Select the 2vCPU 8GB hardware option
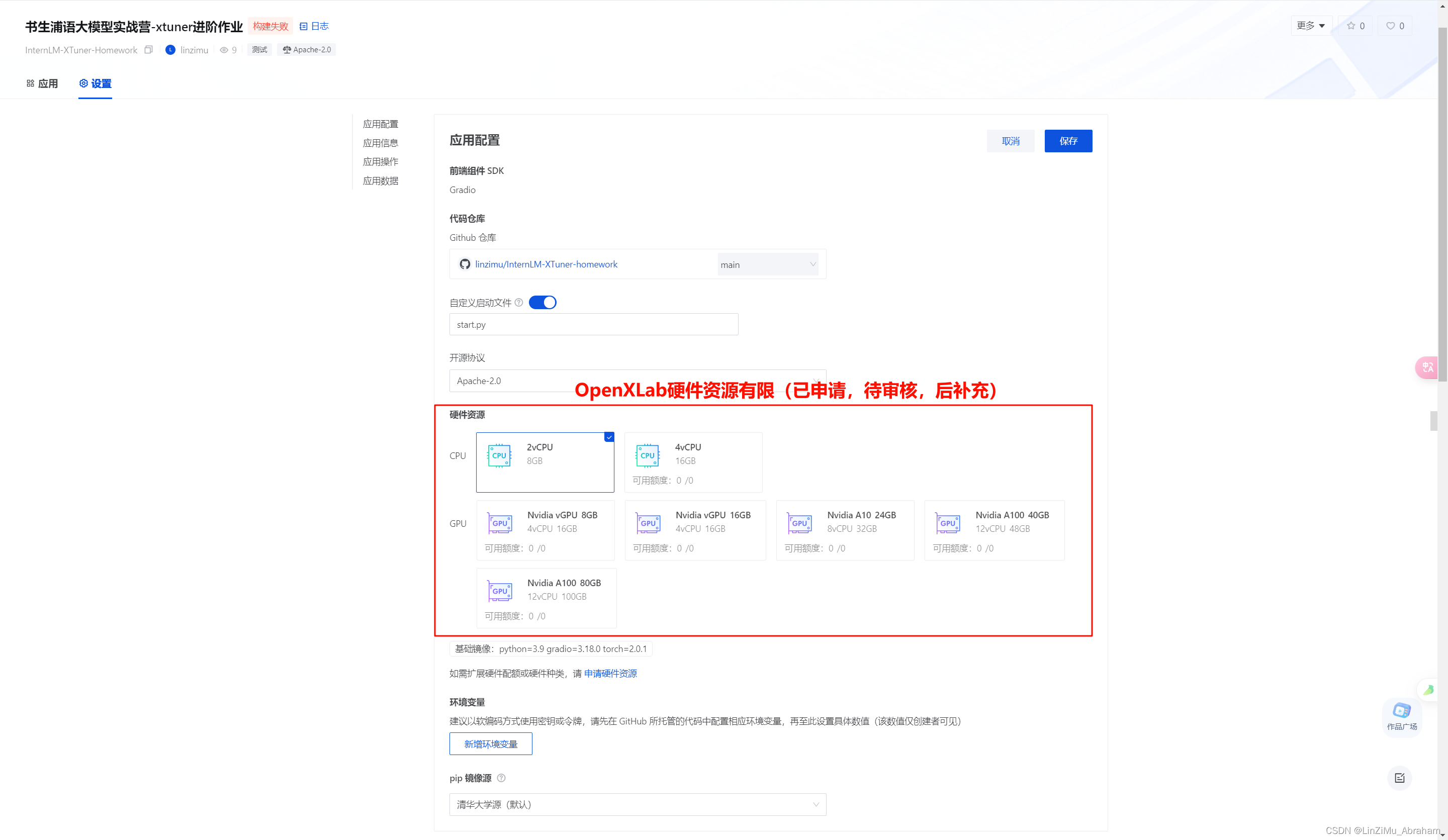The image size is (1448, 840). coord(545,462)
